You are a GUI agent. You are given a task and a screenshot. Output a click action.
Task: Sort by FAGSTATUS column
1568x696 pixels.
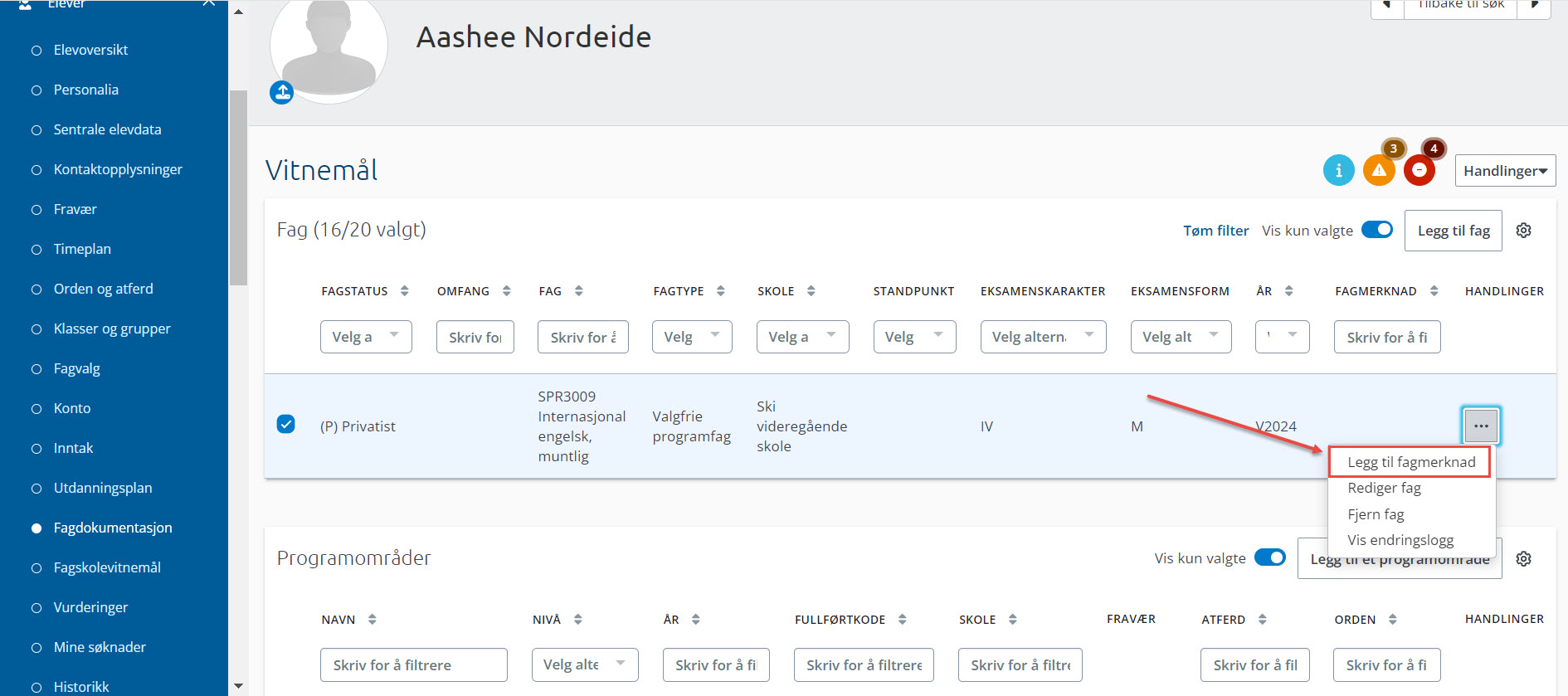pos(404,291)
